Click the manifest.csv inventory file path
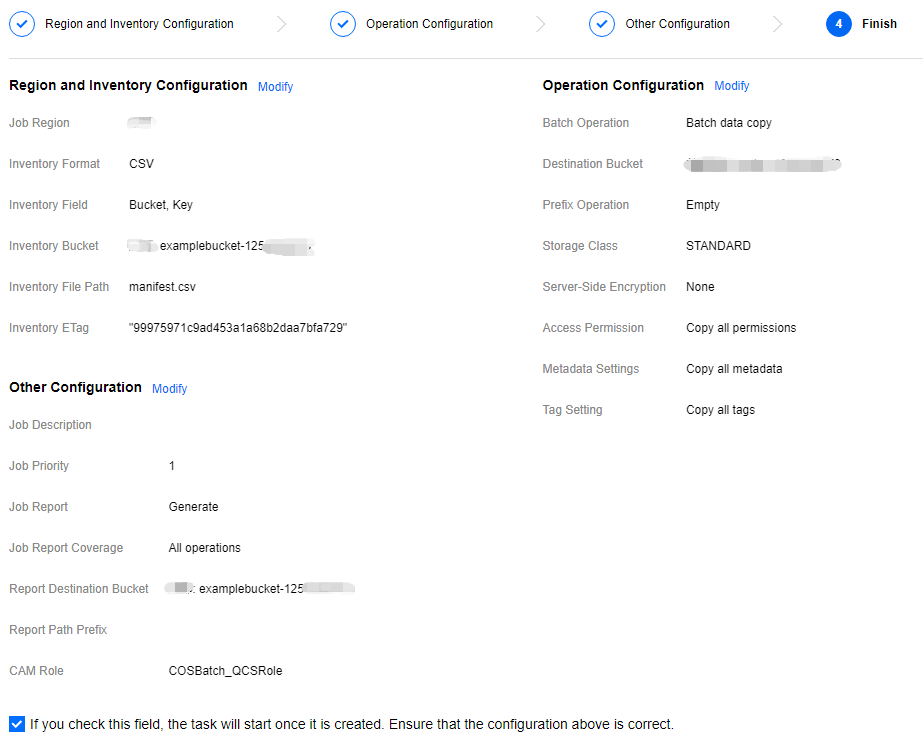 point(162,287)
